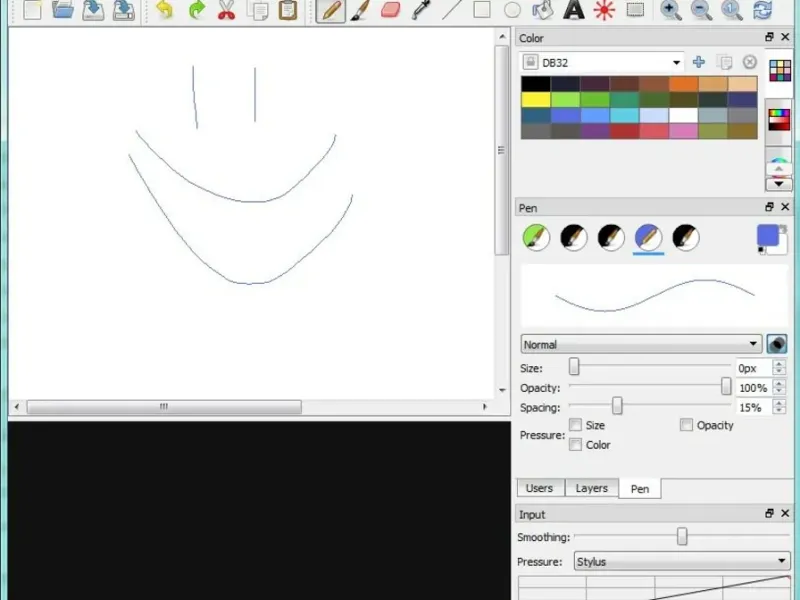Select the Brush tool

coord(360,10)
